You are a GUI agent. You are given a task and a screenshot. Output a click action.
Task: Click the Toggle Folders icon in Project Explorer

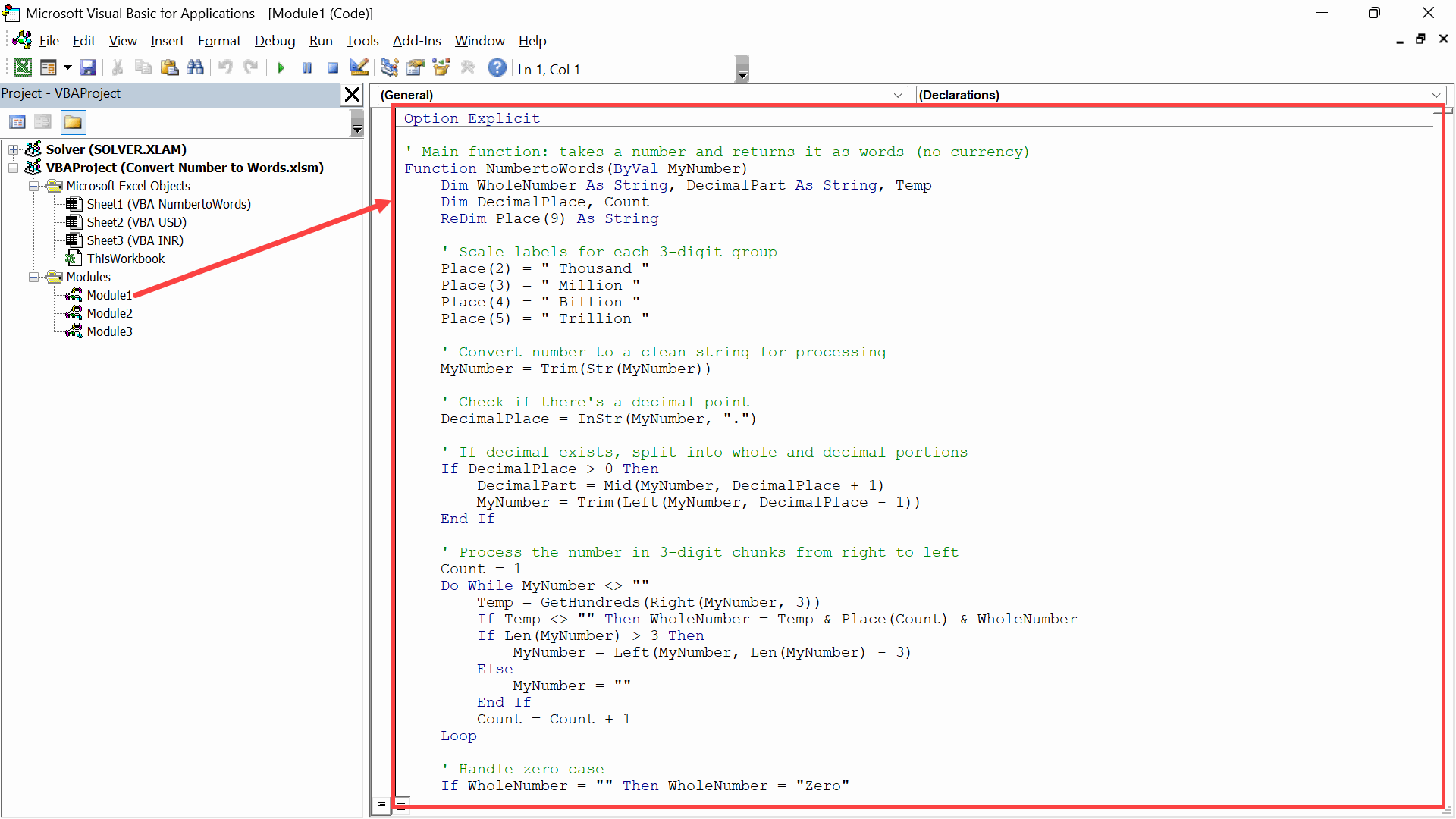coord(73,121)
